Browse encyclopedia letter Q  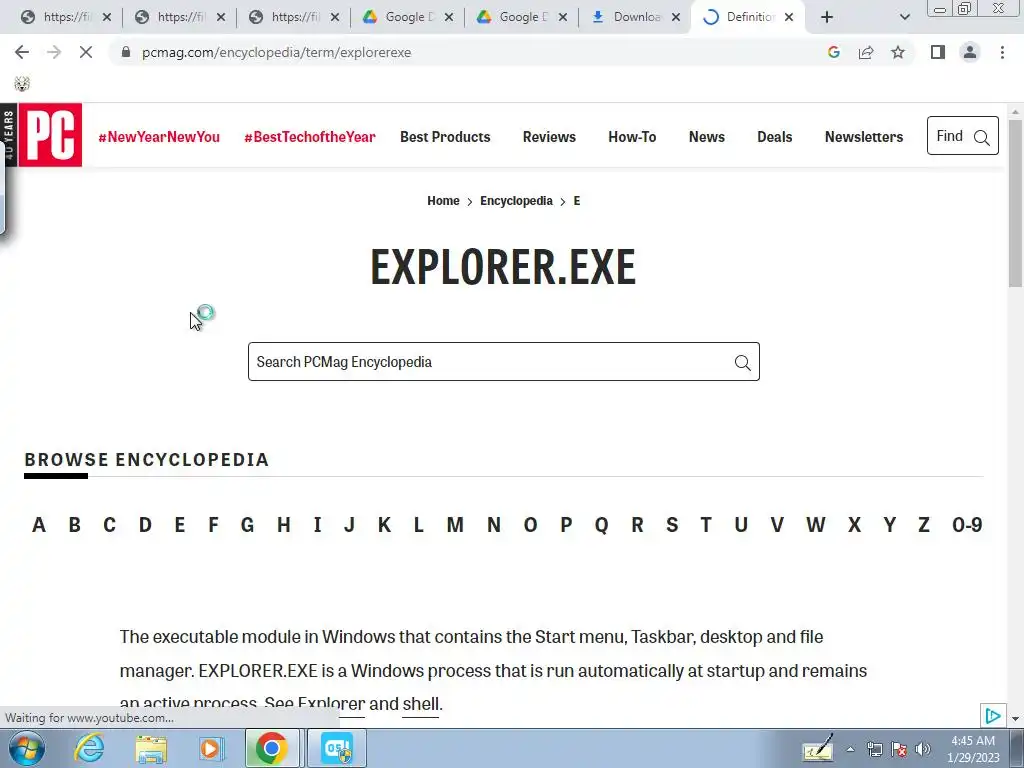601,524
